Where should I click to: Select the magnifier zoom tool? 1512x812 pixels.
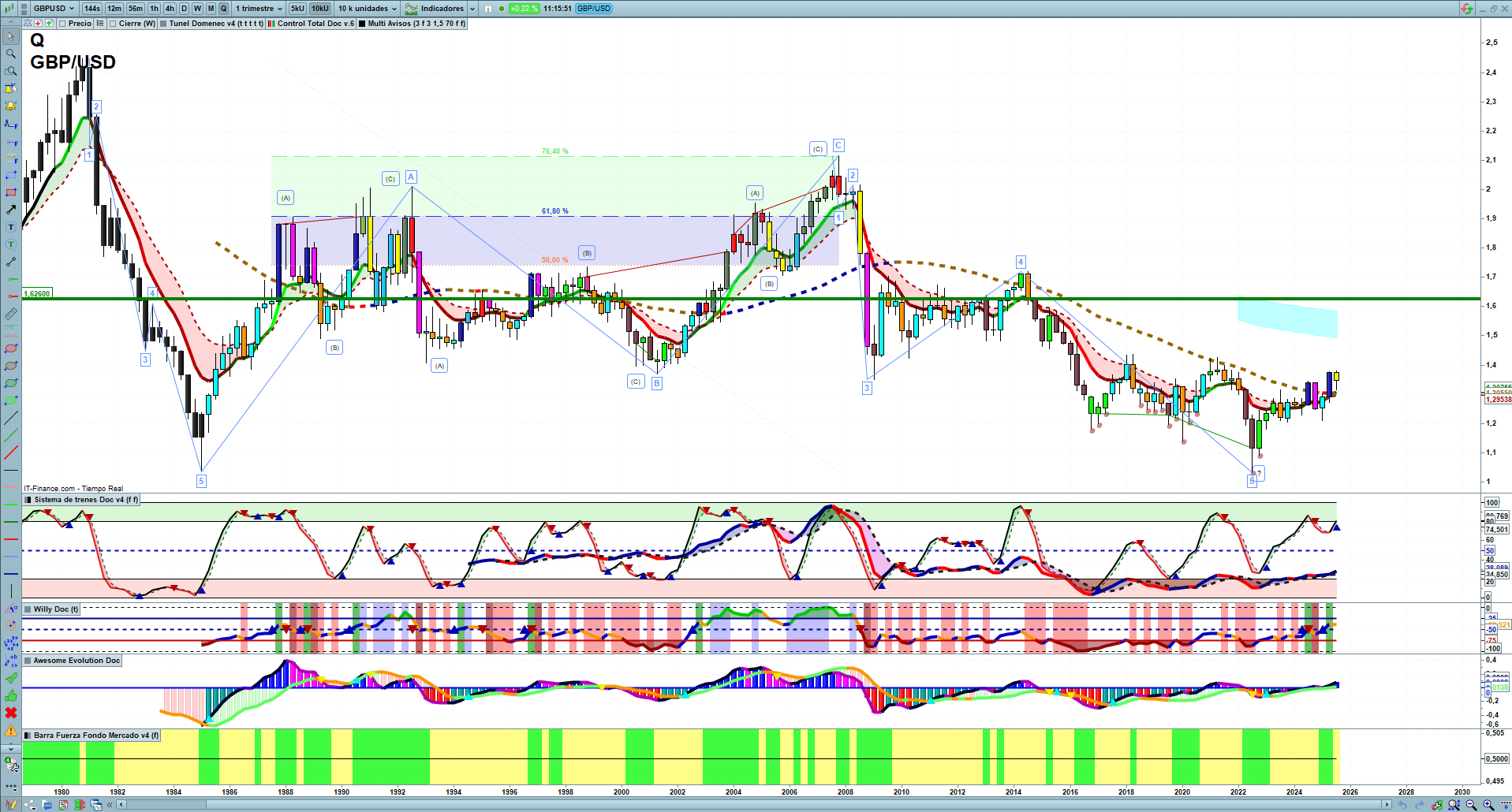[x=11, y=54]
